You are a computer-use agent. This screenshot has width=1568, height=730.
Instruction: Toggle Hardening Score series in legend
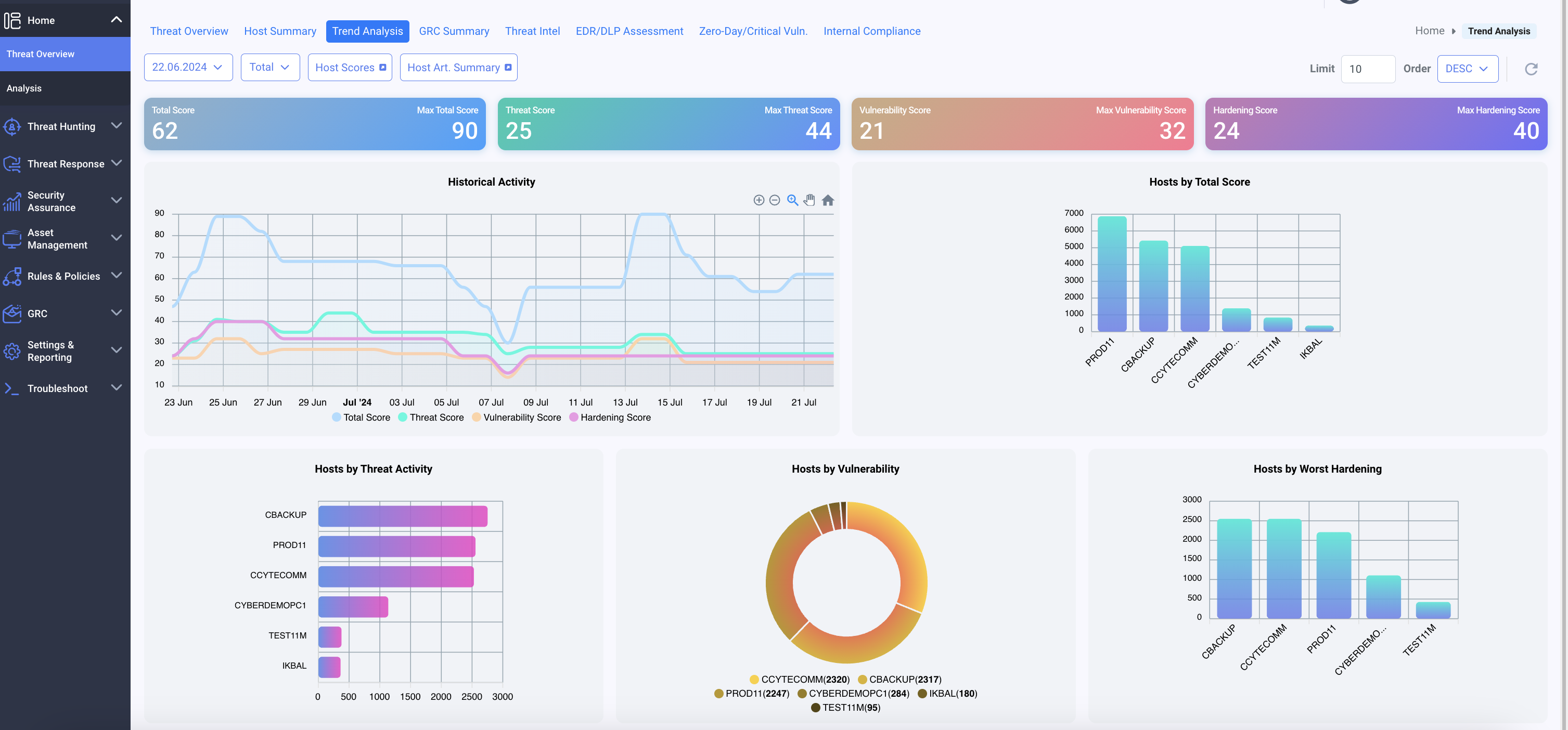coord(610,418)
